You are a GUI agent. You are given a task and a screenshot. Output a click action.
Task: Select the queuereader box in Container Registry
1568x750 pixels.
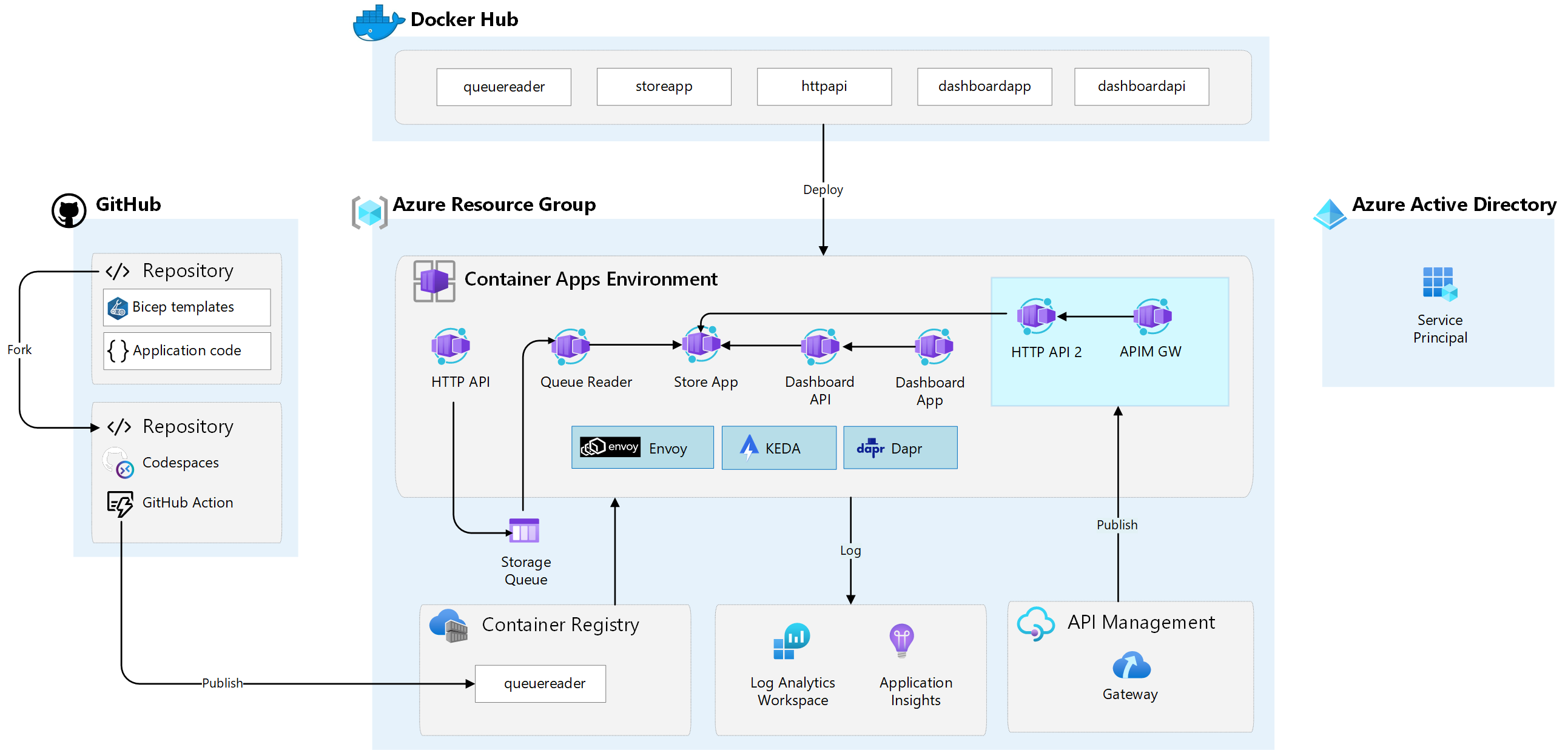[x=540, y=684]
